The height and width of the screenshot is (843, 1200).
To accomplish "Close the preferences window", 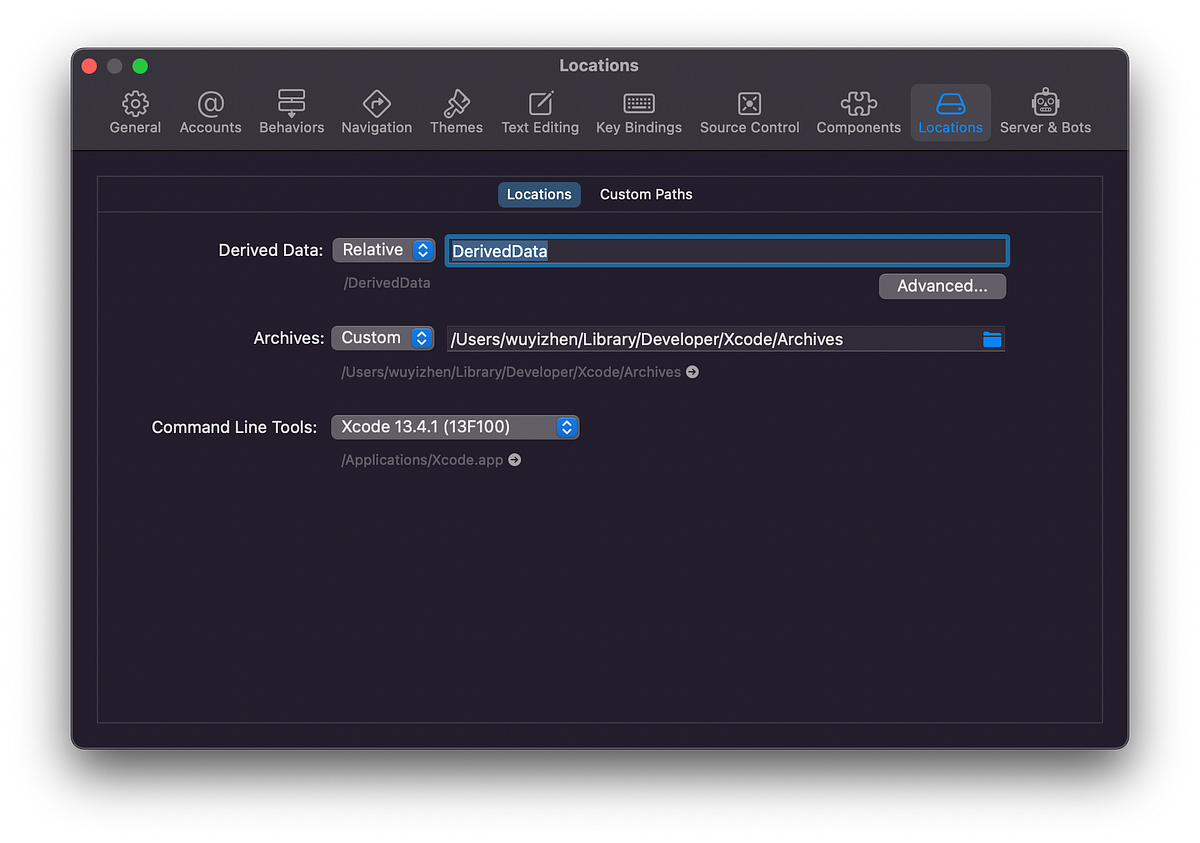I will click(x=89, y=66).
